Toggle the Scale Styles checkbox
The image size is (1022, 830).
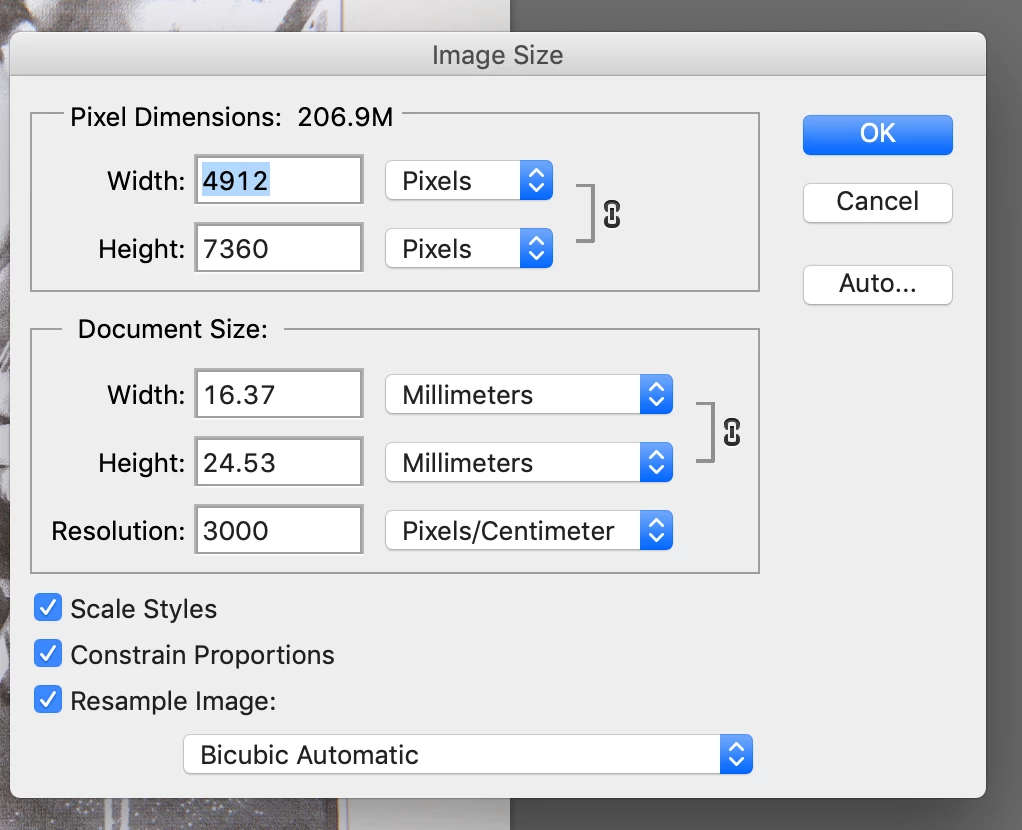(48, 608)
